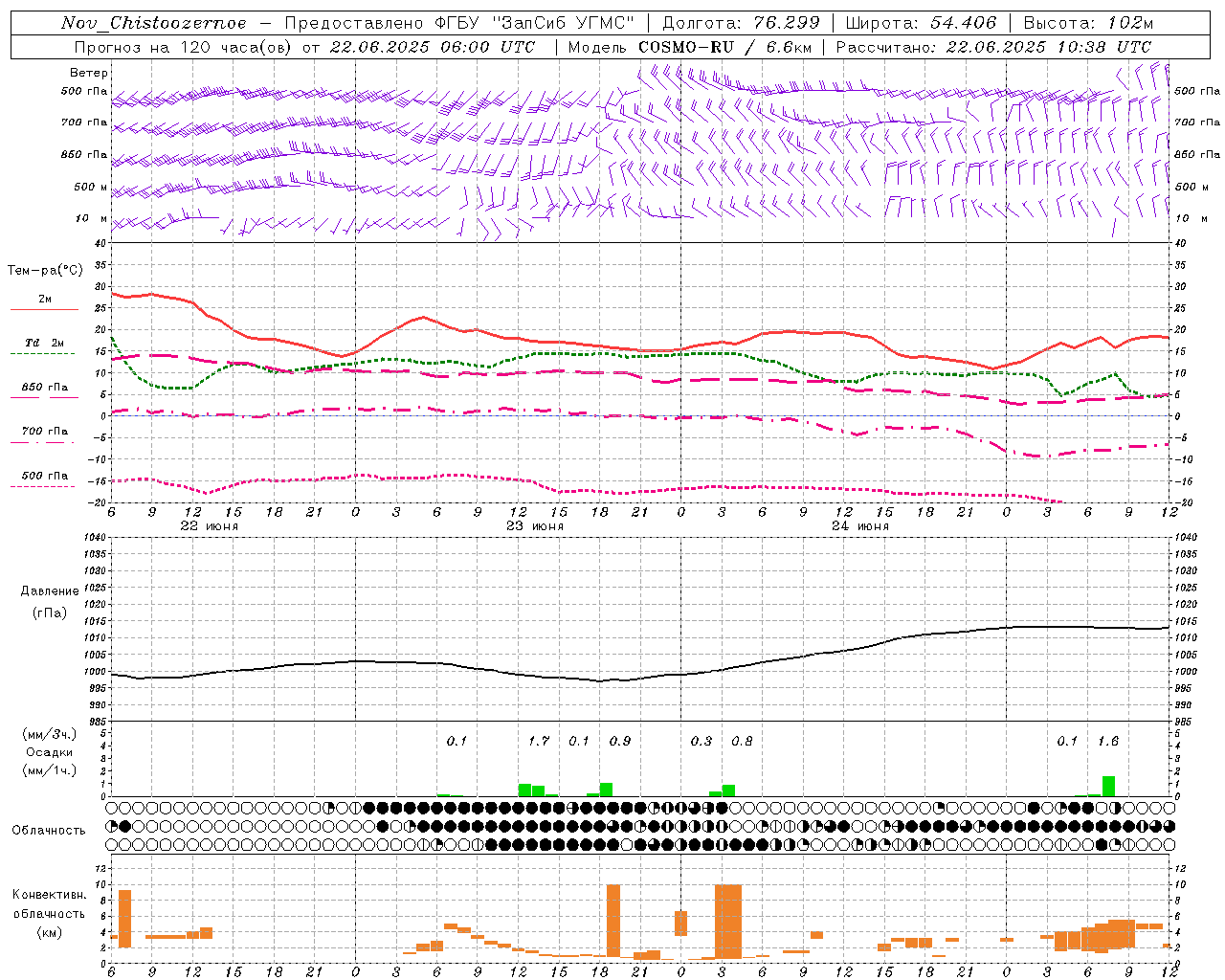Screen dimensions: 1225x980
Task: Click the tallest orange convective bar on 22 июня
Action: pos(124,919)
